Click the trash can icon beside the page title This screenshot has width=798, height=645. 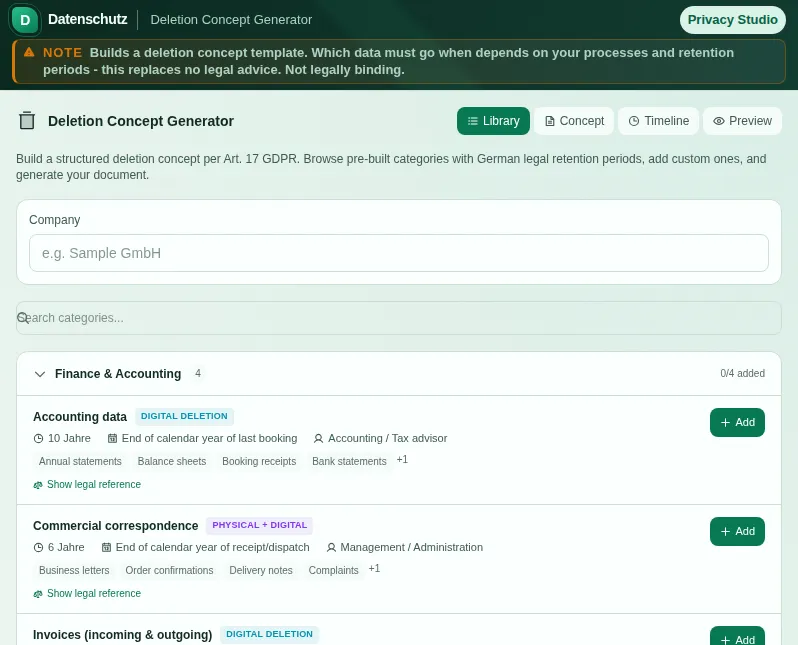[x=27, y=121]
